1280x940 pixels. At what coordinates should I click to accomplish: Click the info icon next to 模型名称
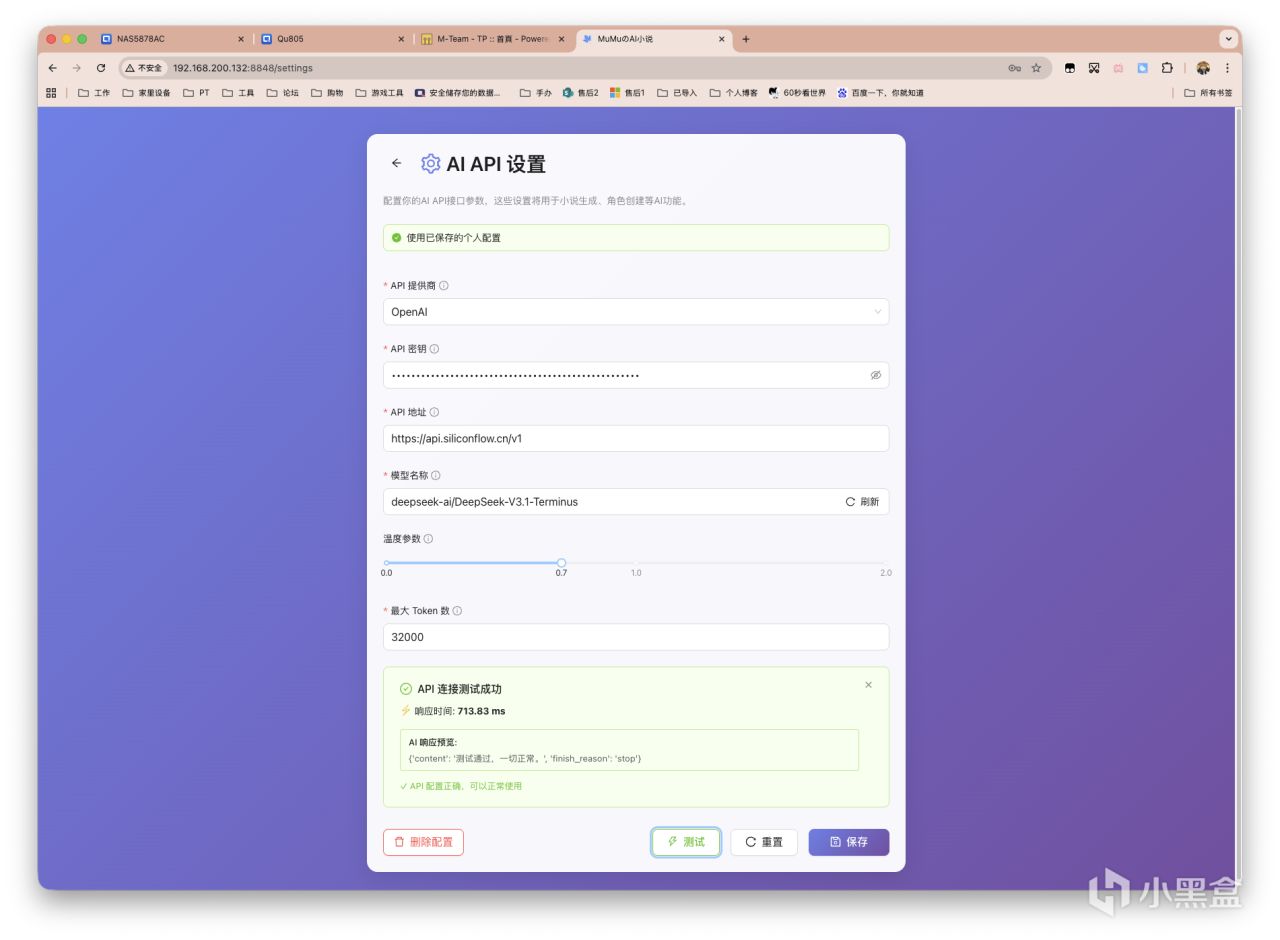(x=435, y=476)
